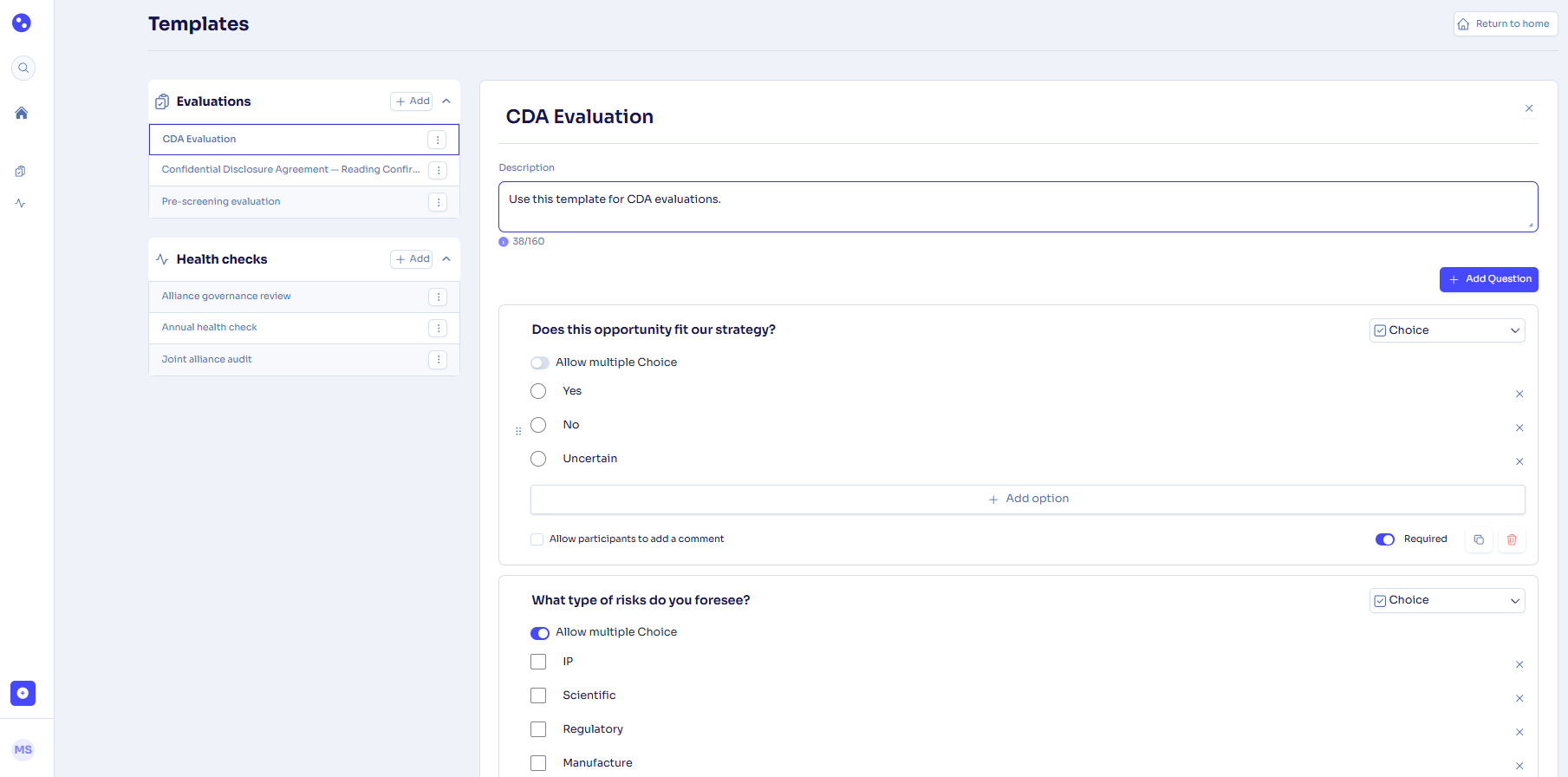Screen dimensions: 1568x777
Task: Select Pre-screening evaluation template
Action: [221, 202]
